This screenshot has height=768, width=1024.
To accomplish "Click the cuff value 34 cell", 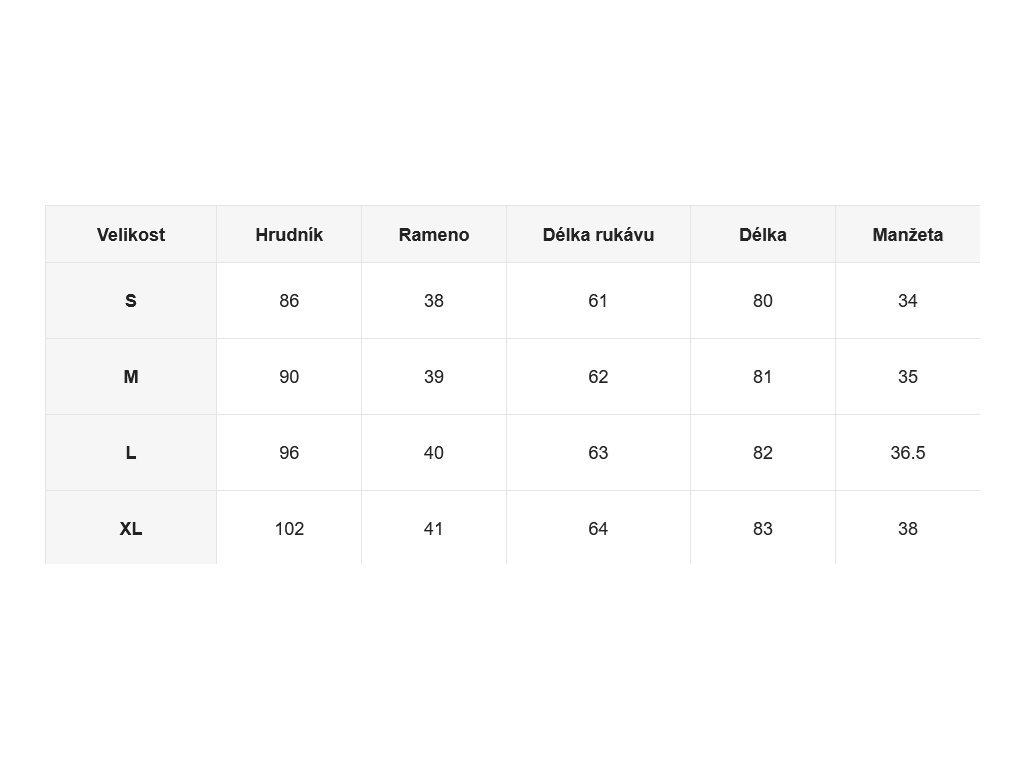I will tap(908, 301).
